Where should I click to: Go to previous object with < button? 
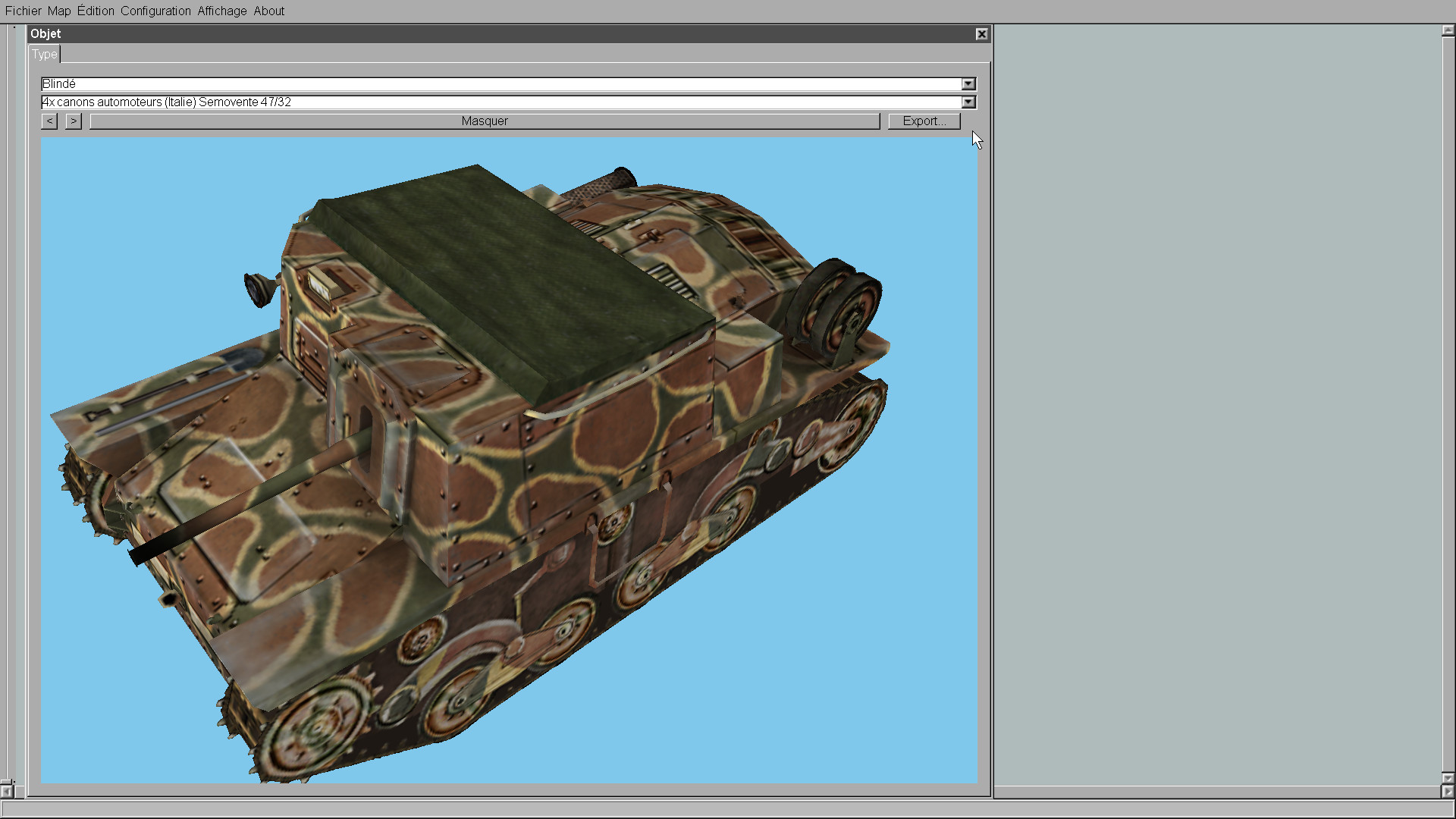[x=49, y=121]
